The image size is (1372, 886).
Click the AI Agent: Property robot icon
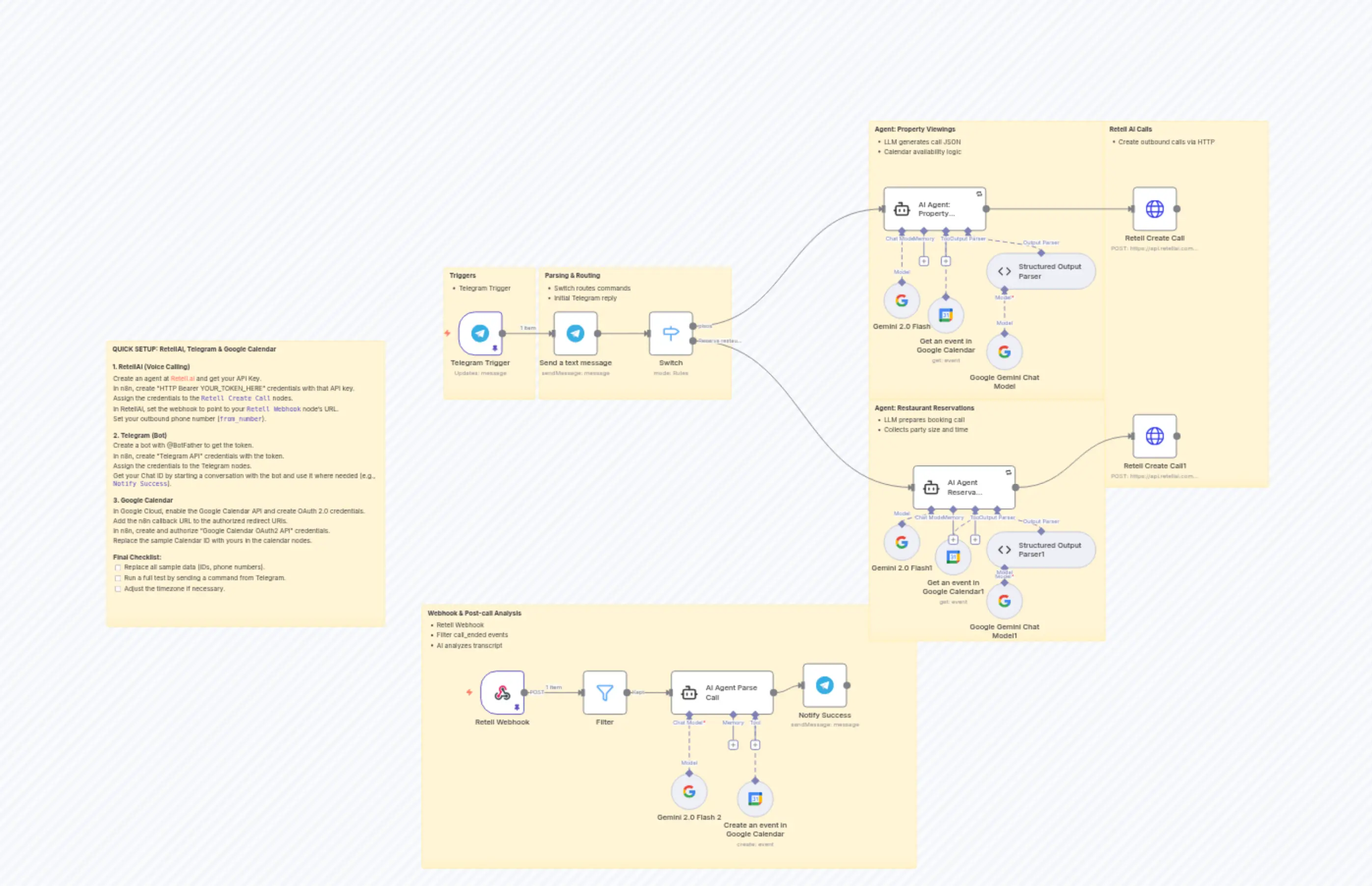coord(901,209)
